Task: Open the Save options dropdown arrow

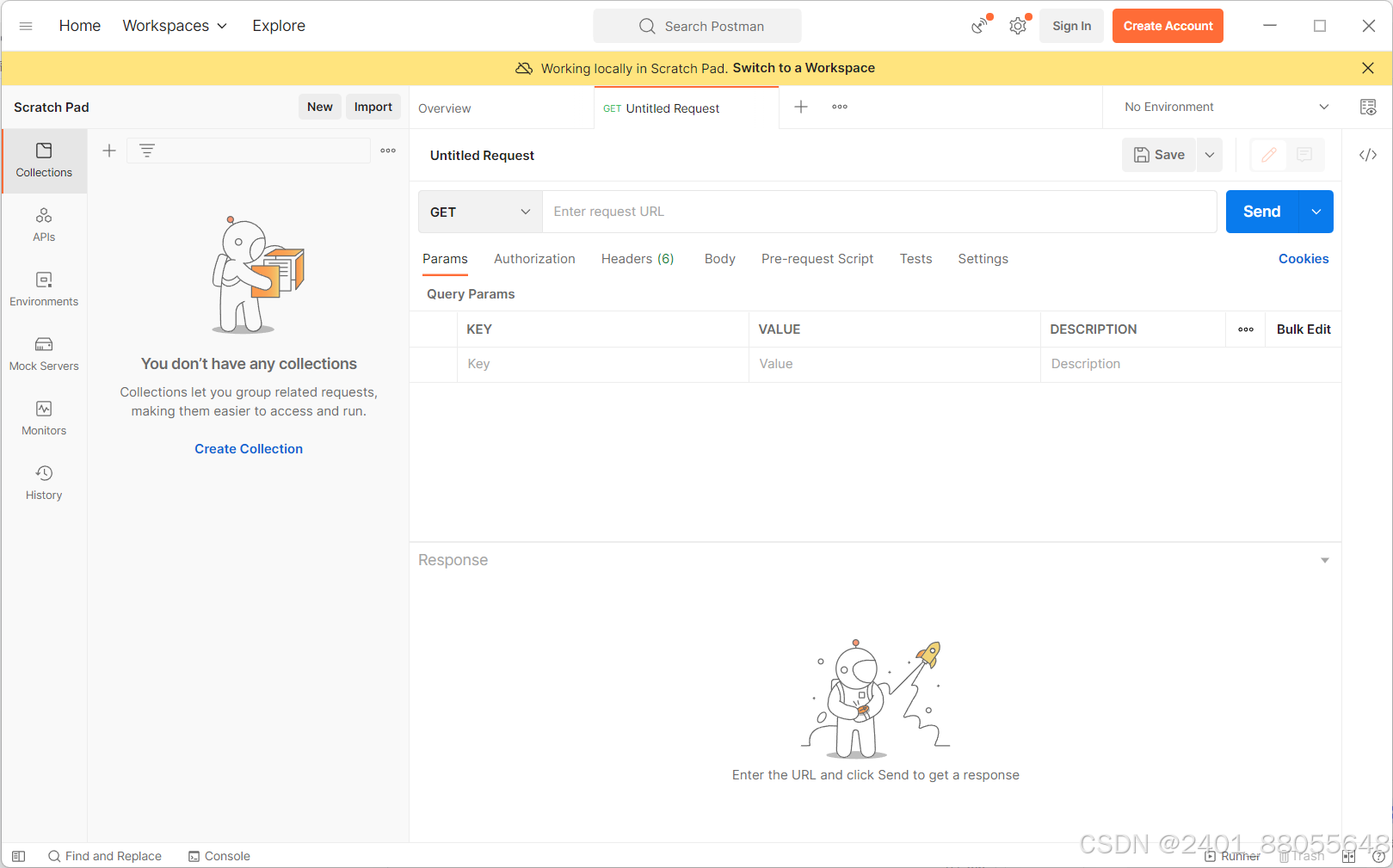Action: [x=1210, y=155]
